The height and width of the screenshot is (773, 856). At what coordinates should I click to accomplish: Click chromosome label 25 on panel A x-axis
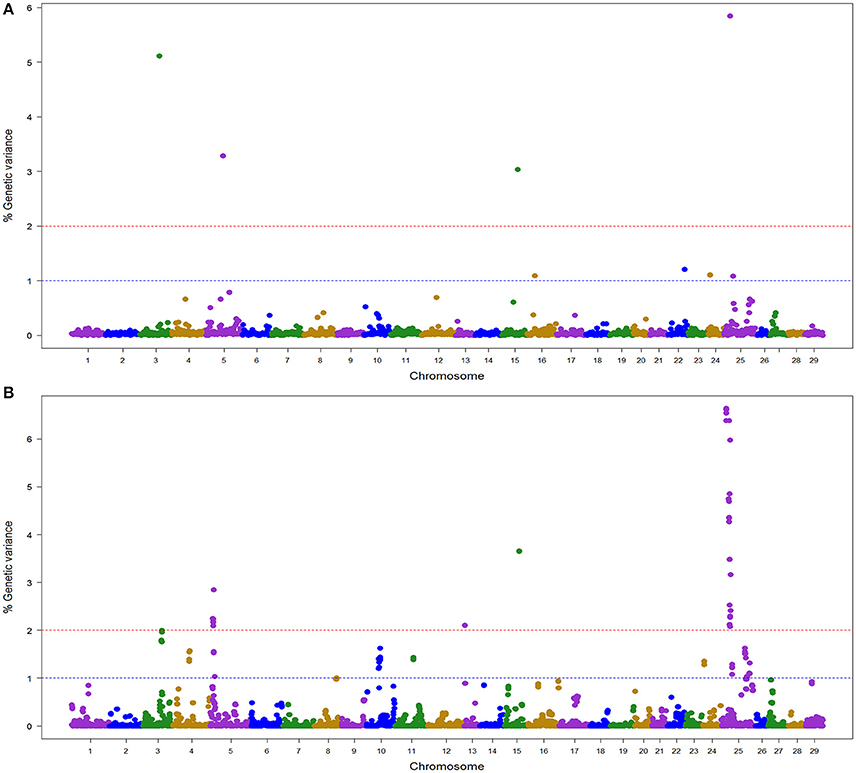pyautogui.click(x=740, y=360)
